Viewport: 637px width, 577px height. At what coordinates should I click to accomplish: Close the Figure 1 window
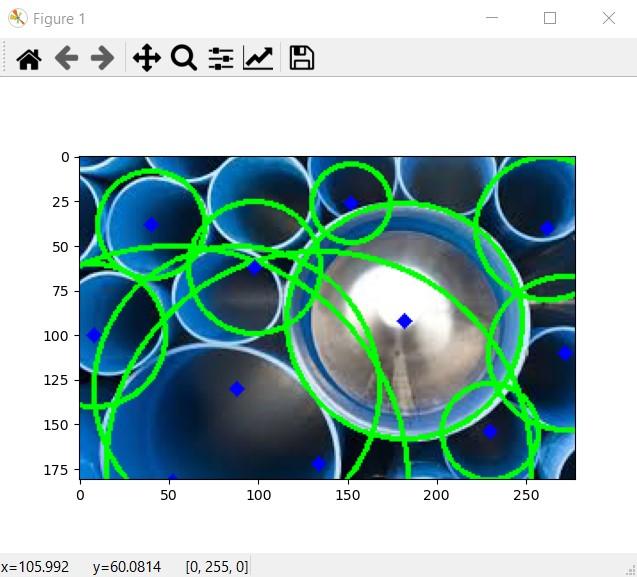[609, 18]
